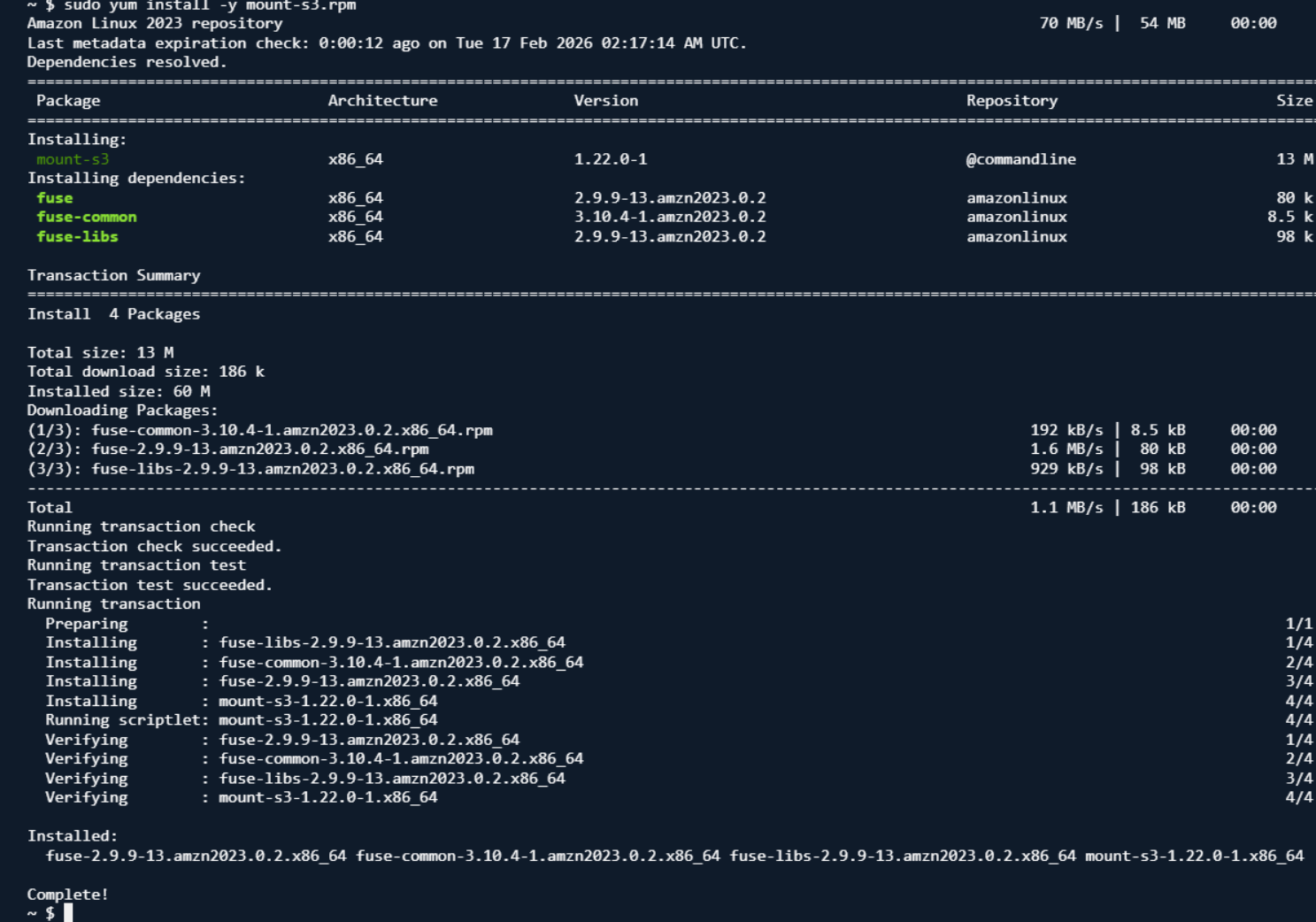Viewport: 1316px width, 922px height.
Task: Click the "Architecture" column header
Action: pos(382,101)
